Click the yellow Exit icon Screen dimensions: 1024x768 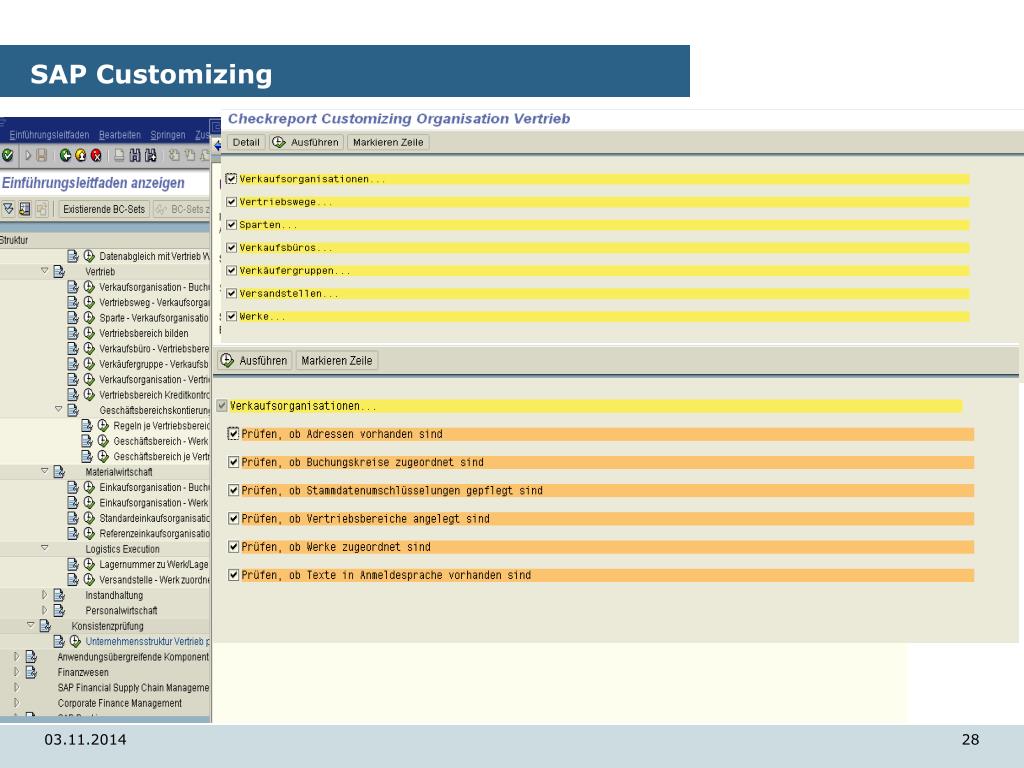pos(80,155)
